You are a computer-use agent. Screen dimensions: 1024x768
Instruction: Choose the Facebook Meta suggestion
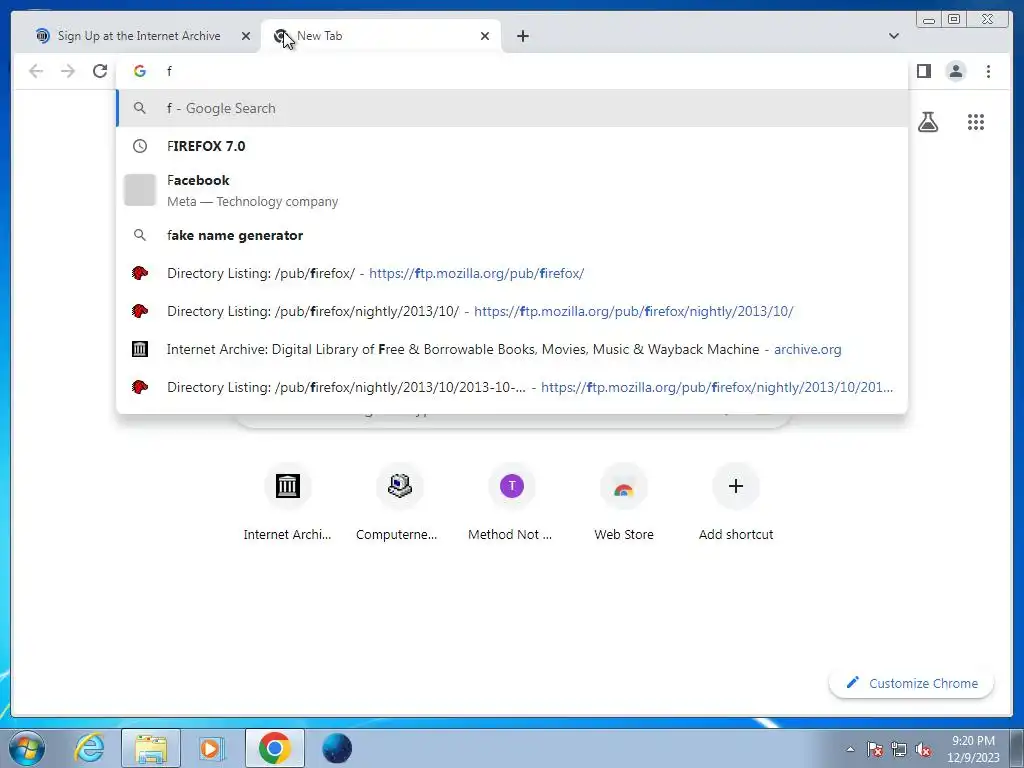[512, 191]
